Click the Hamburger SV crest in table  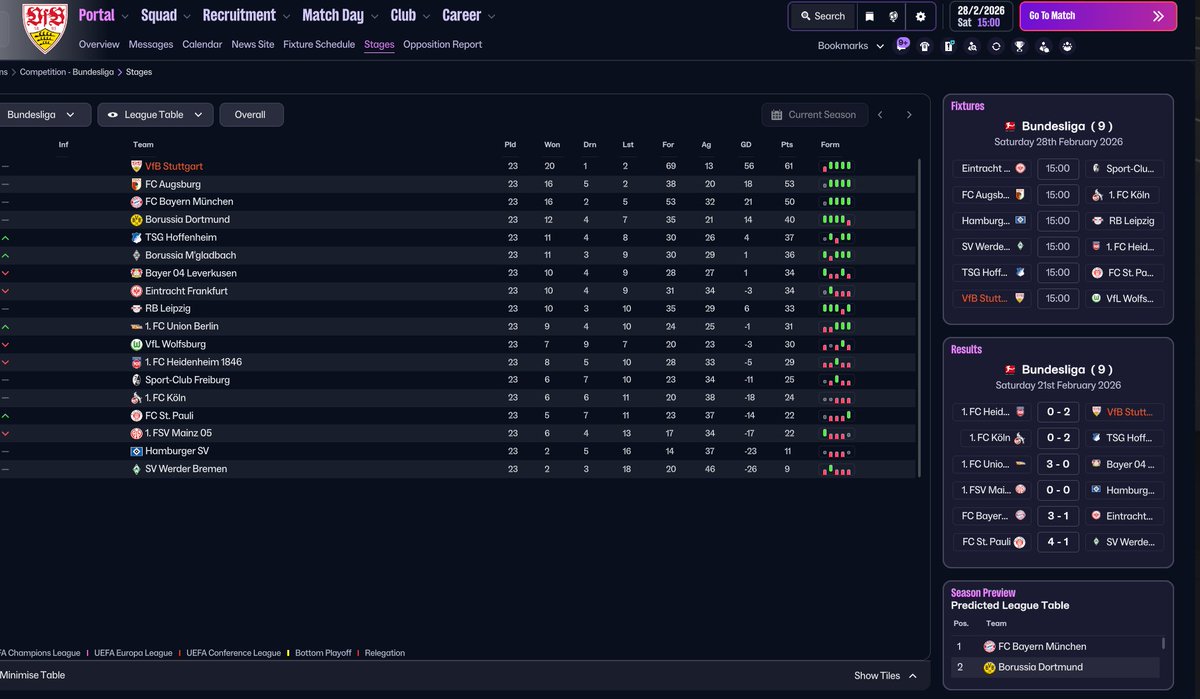click(137, 451)
